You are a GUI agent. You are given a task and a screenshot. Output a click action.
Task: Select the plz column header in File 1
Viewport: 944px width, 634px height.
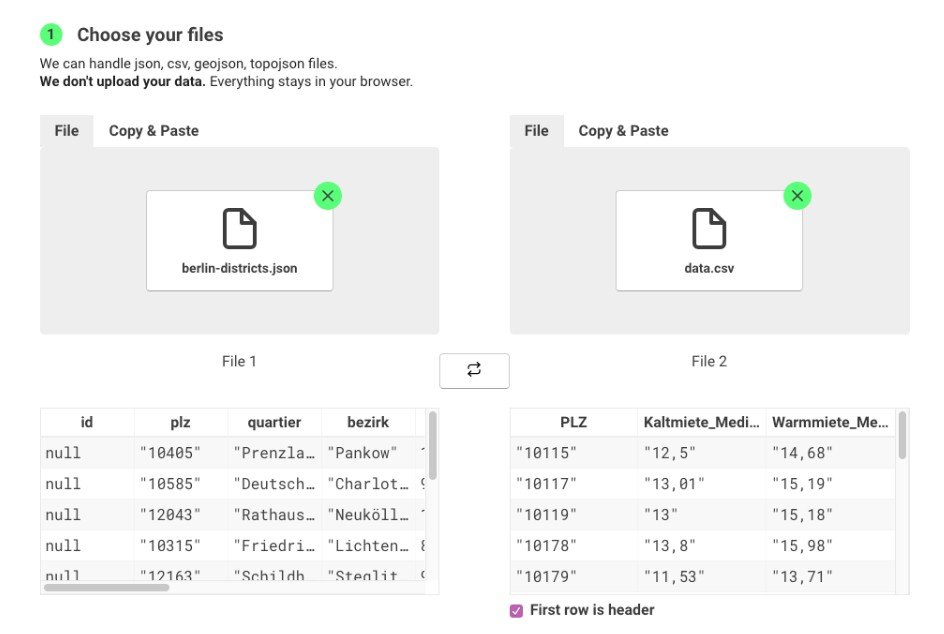(x=180, y=422)
